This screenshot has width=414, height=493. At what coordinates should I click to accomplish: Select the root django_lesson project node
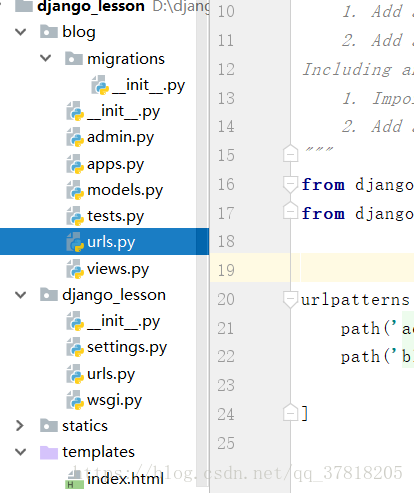point(91,6)
